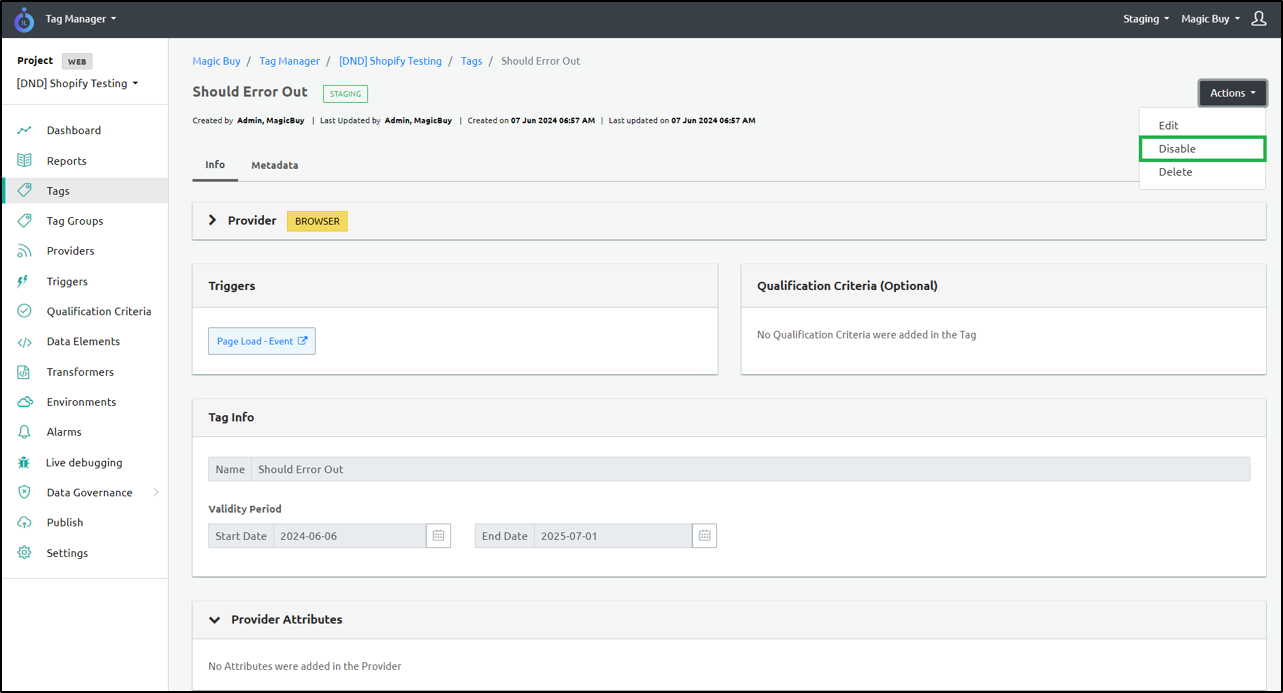The image size is (1283, 693).
Task: Click the Alarms bell icon
Action: click(24, 432)
